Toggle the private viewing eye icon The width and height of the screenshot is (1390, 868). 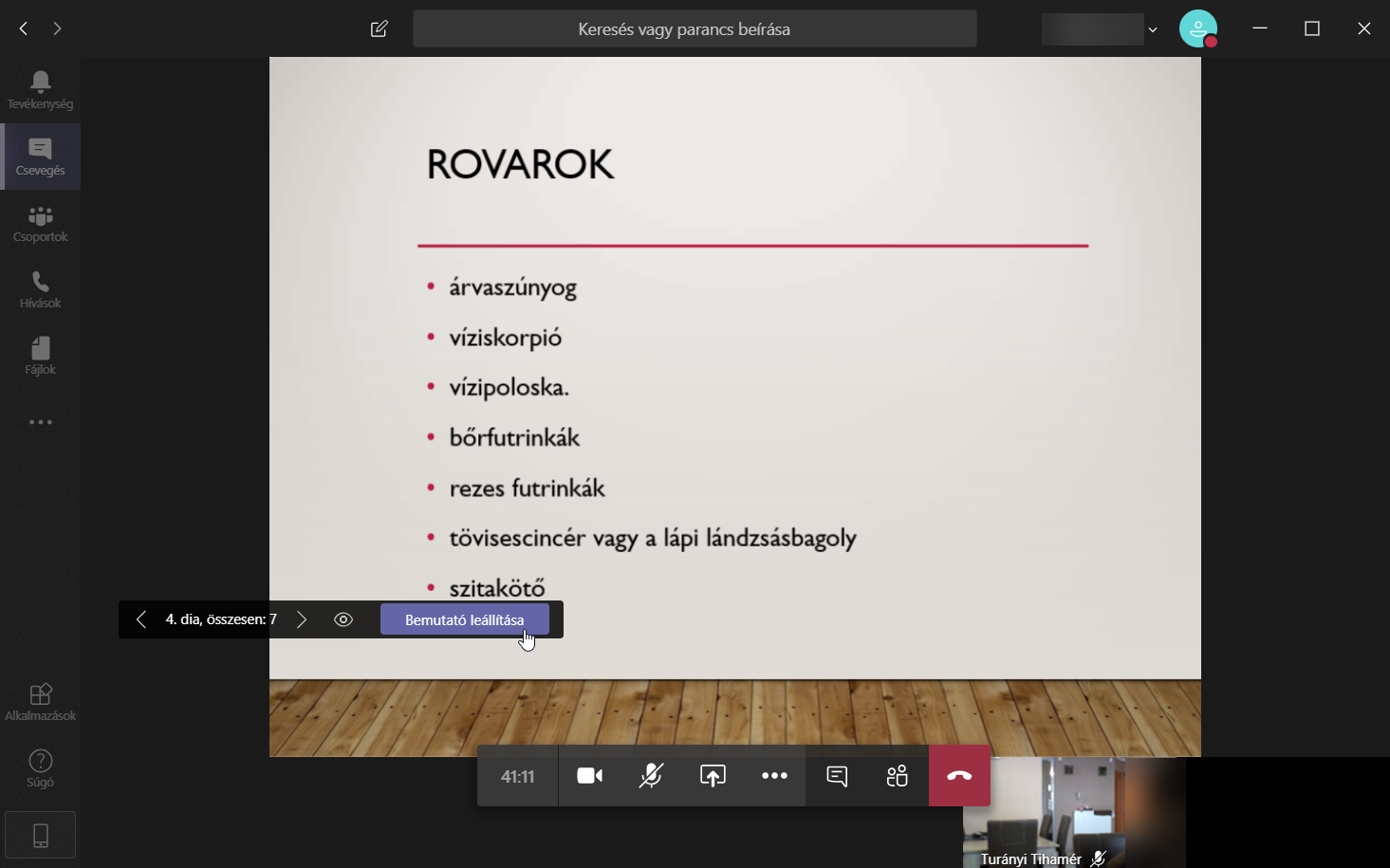(343, 619)
